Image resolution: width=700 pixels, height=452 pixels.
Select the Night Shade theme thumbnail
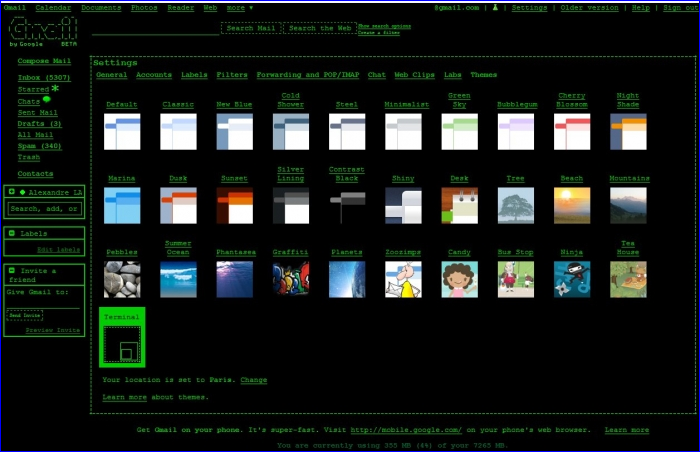pyautogui.click(x=628, y=132)
